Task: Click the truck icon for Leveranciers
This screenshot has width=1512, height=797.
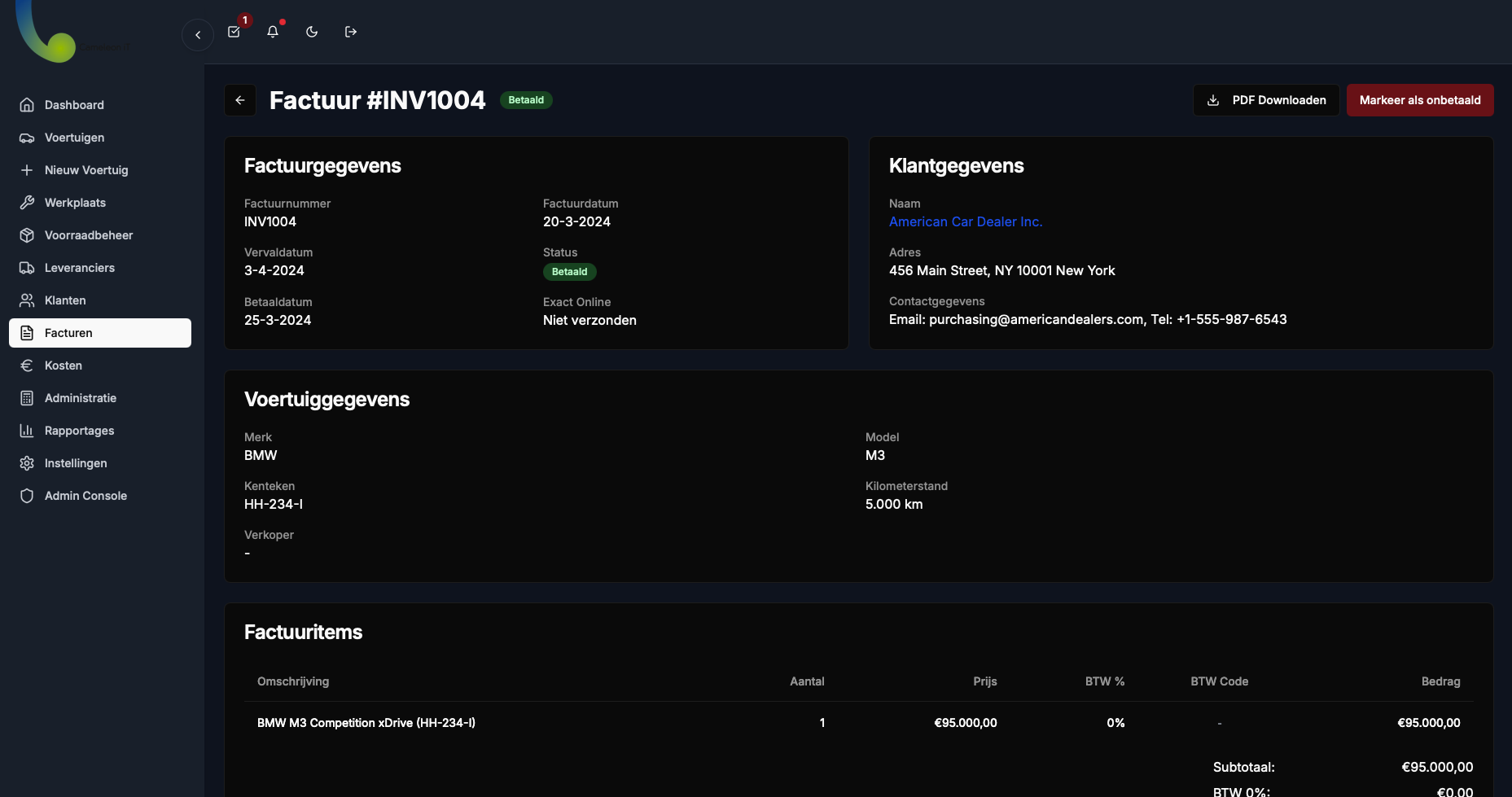Action: 27,268
